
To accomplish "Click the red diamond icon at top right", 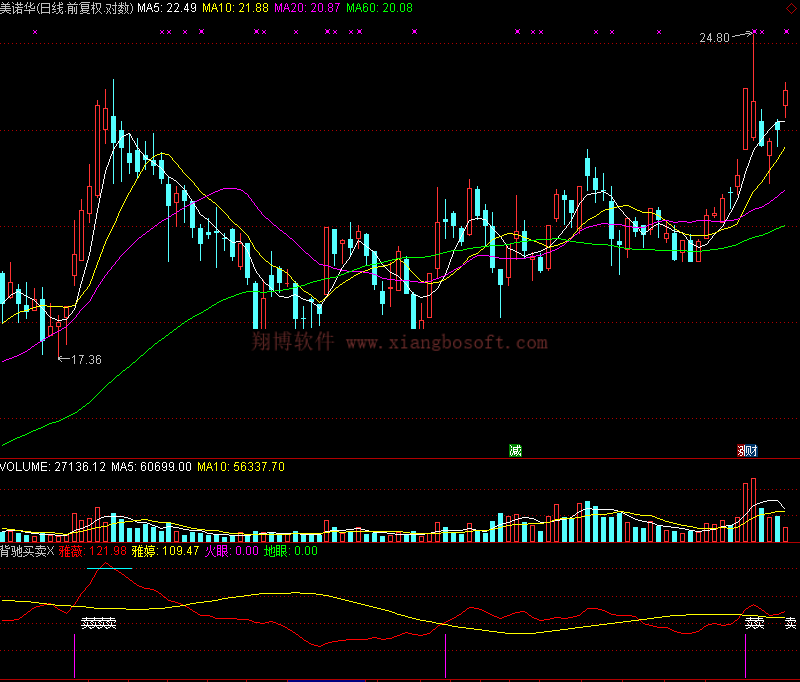I will [x=792, y=8].
